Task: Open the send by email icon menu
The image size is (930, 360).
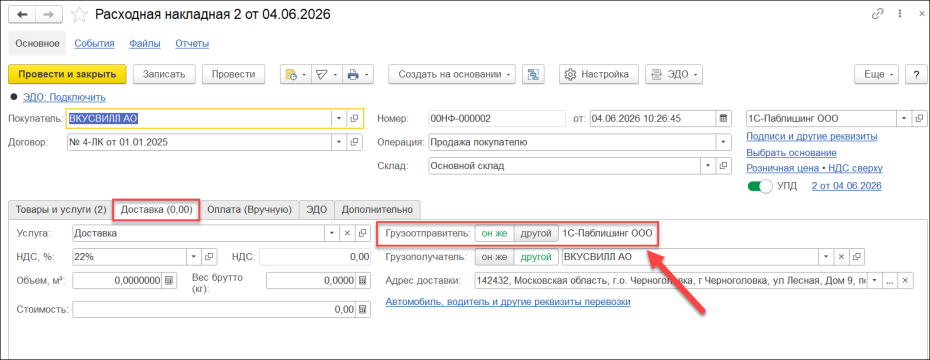Action: click(326, 74)
